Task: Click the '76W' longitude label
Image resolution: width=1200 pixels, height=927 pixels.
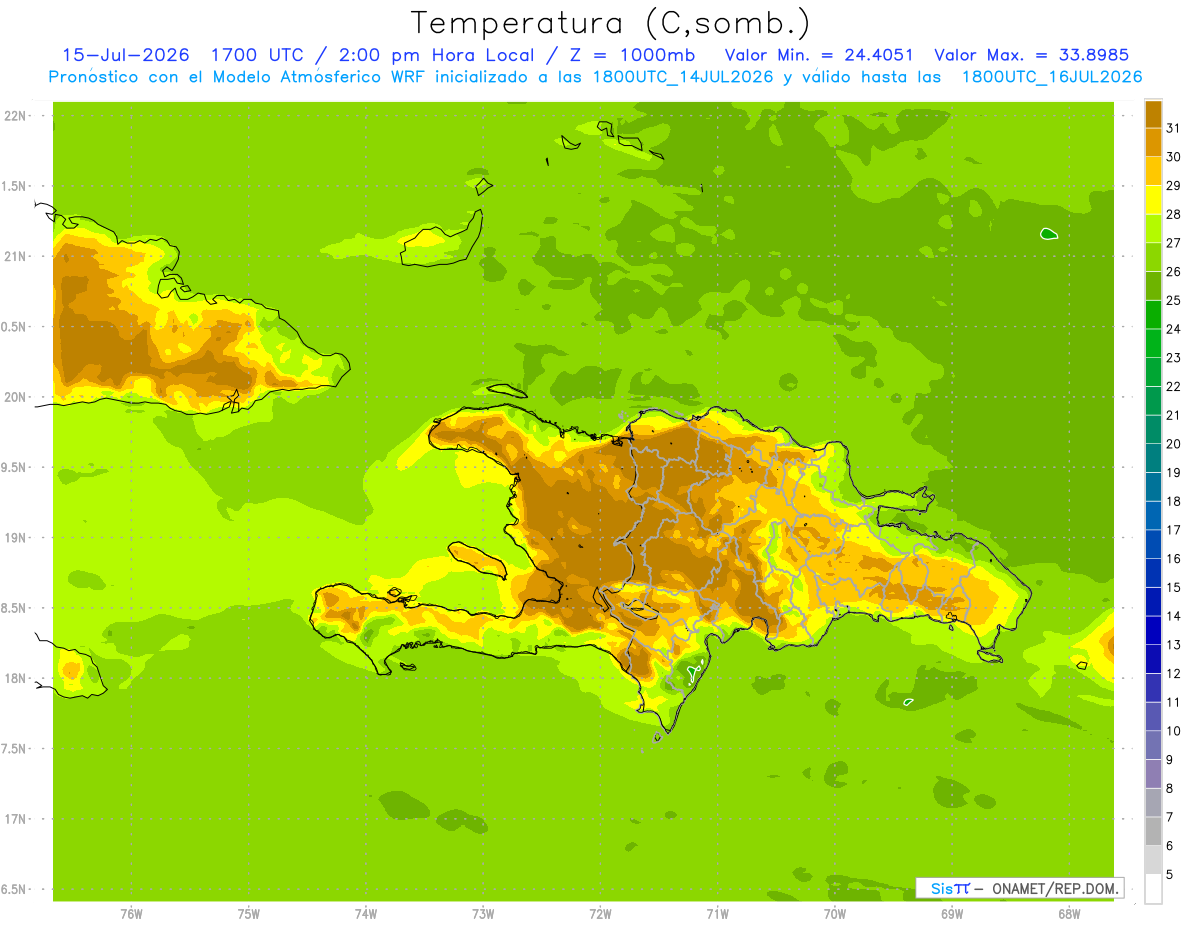Action: (131, 914)
